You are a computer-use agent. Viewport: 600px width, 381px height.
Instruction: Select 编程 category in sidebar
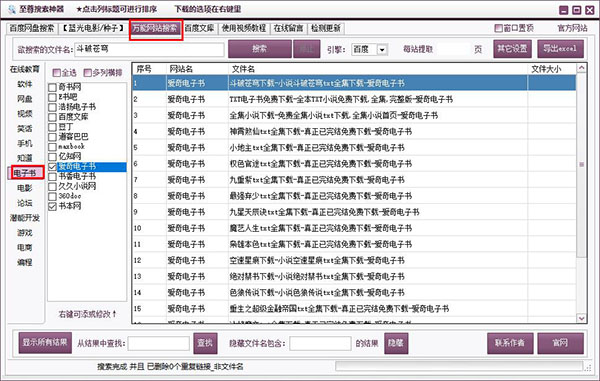point(24,262)
